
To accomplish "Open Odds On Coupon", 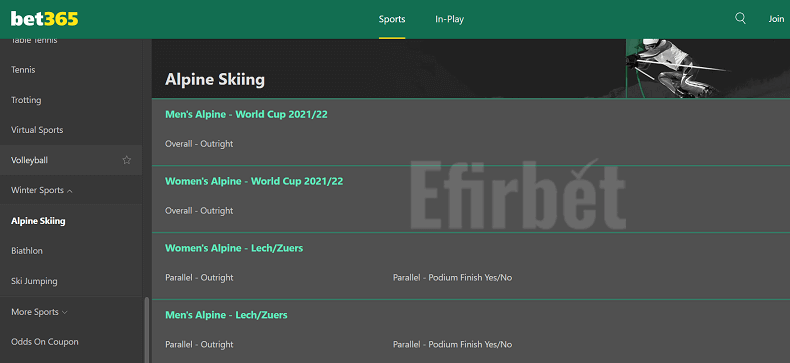I will (45, 342).
